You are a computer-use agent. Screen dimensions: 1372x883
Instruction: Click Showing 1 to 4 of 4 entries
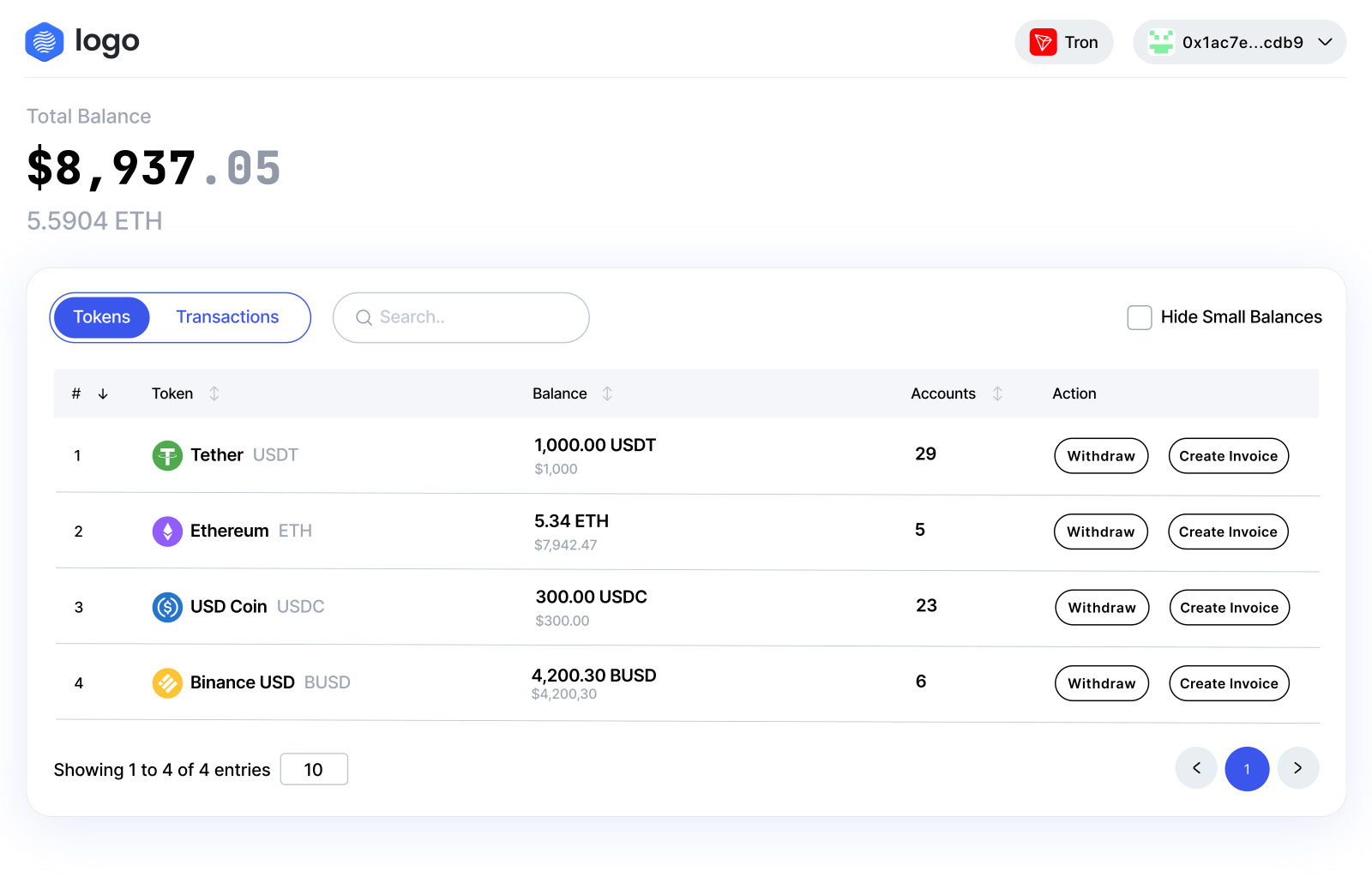click(x=162, y=770)
